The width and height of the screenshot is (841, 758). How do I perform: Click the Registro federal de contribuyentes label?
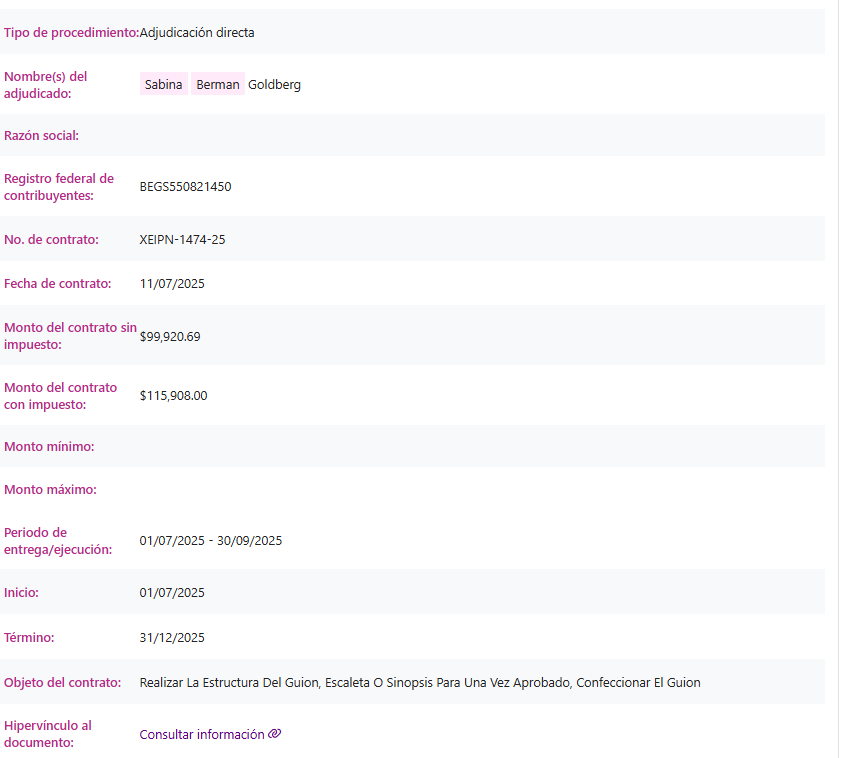coord(58,187)
